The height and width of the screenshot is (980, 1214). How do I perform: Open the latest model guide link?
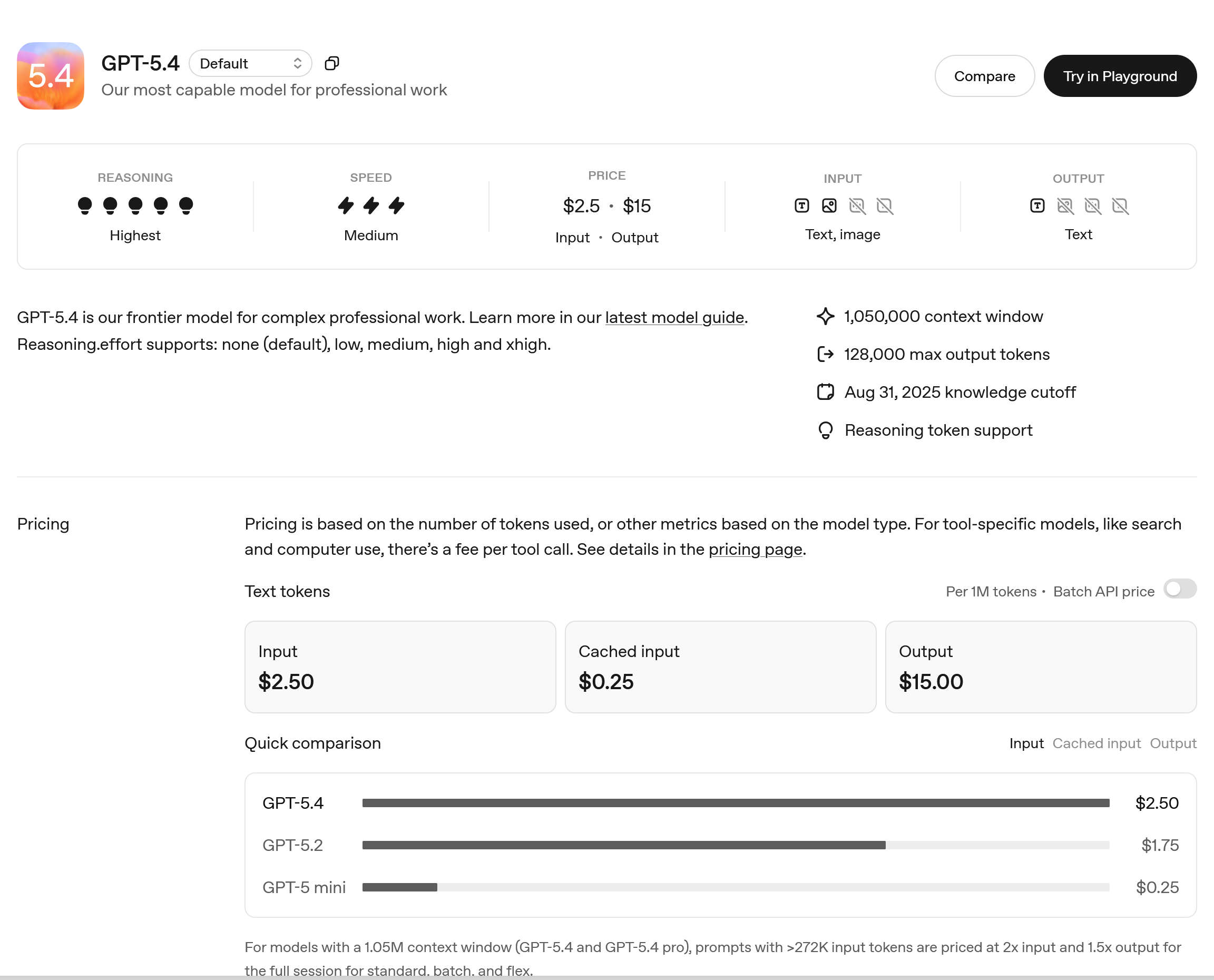point(674,318)
